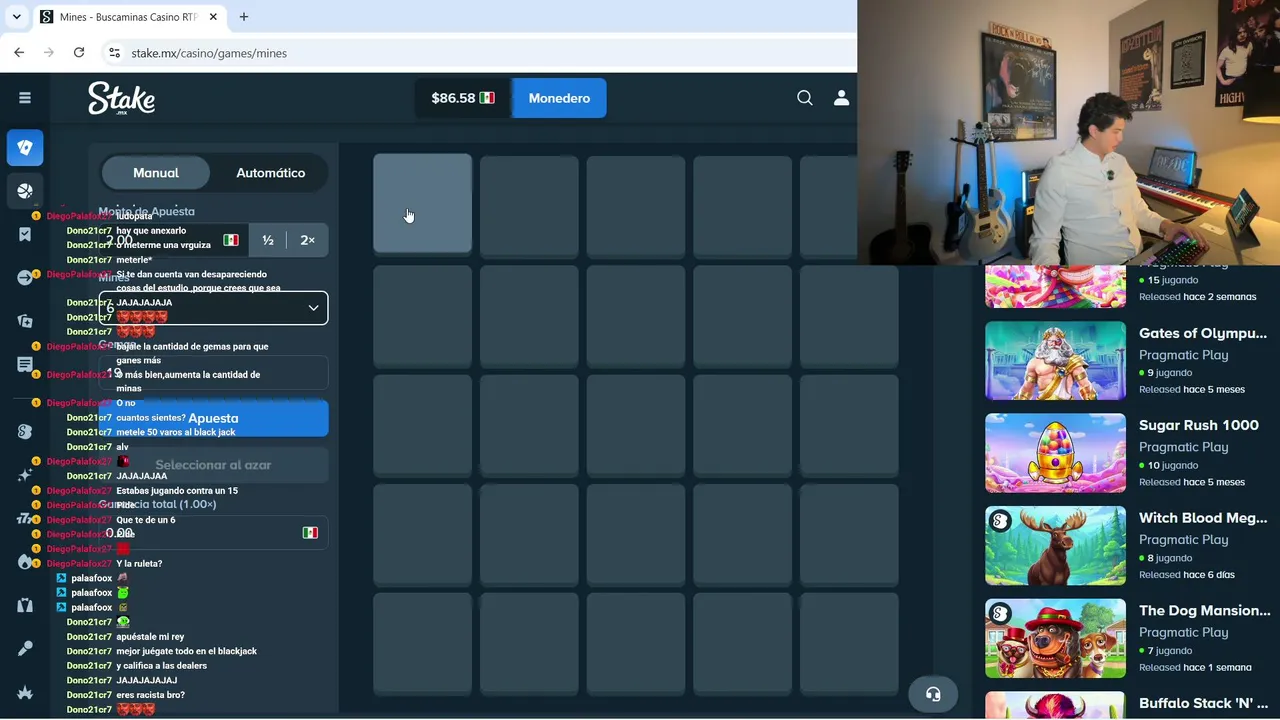Open a new browser tab
Screen dimensions: 1280x720
(x=244, y=17)
